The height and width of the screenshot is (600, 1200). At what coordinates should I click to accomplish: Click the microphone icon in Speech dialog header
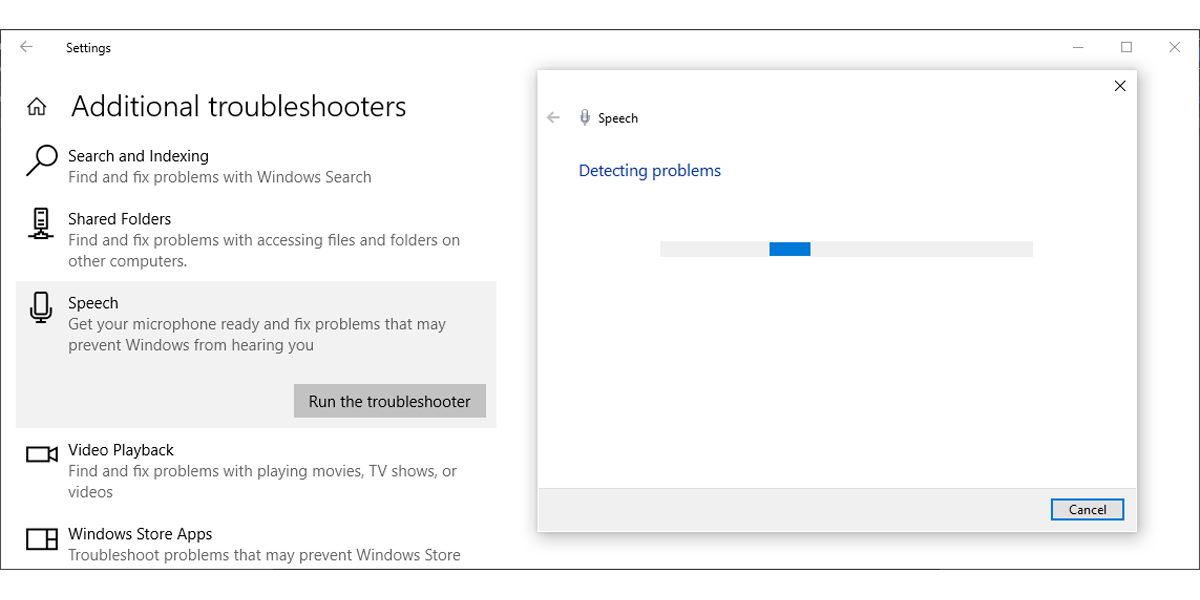[x=585, y=118]
